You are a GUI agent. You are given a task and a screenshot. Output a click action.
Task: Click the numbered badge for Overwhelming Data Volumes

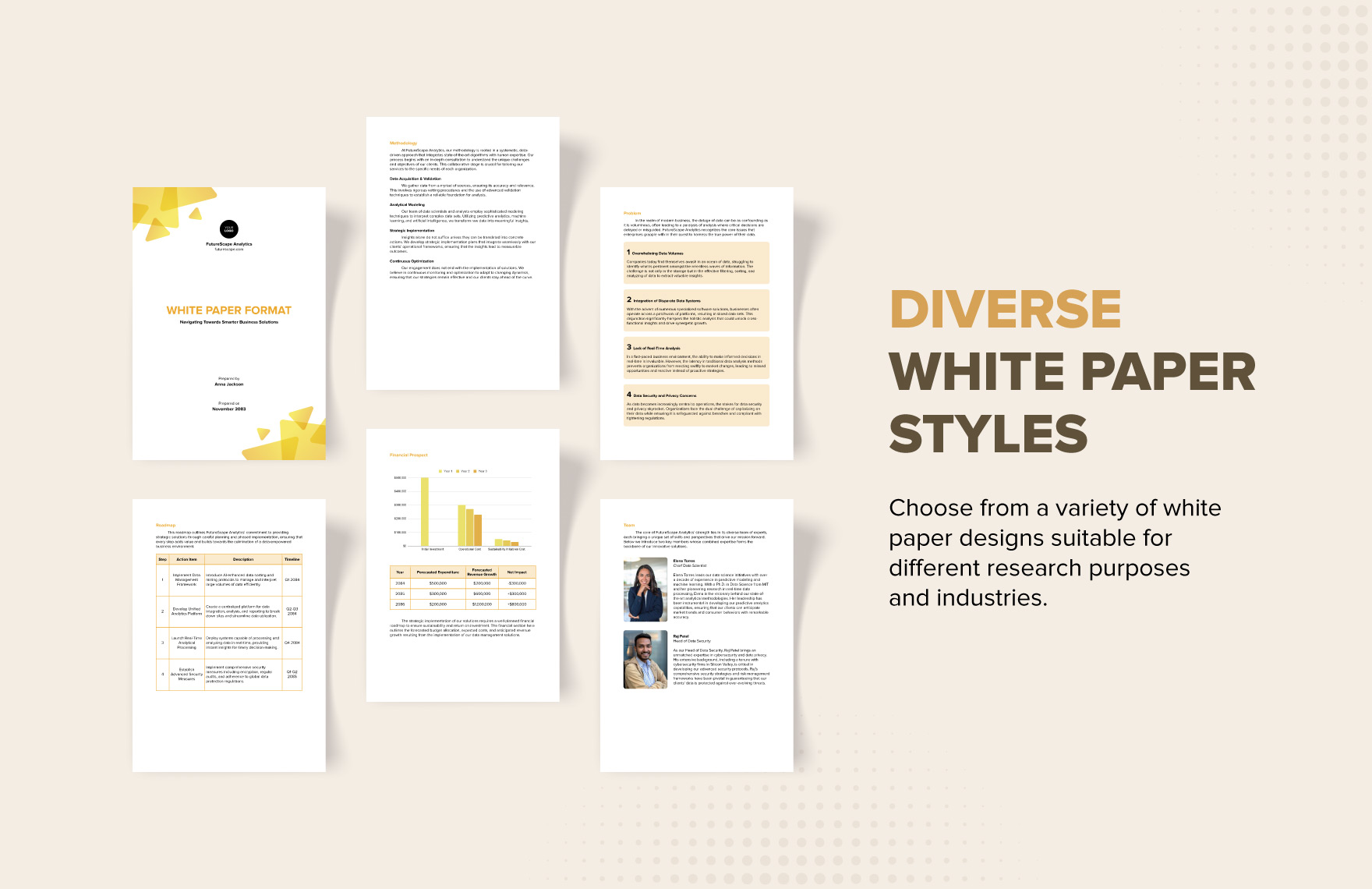(628, 253)
